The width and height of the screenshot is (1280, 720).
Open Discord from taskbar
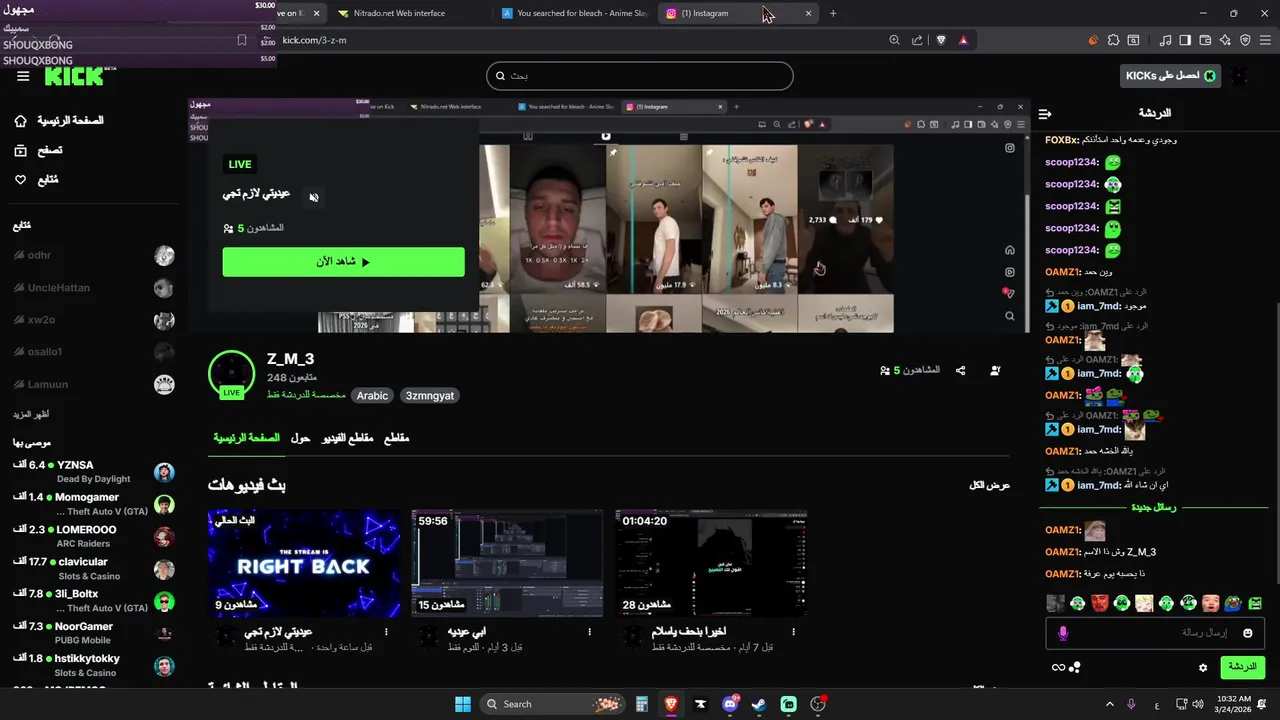(730, 704)
